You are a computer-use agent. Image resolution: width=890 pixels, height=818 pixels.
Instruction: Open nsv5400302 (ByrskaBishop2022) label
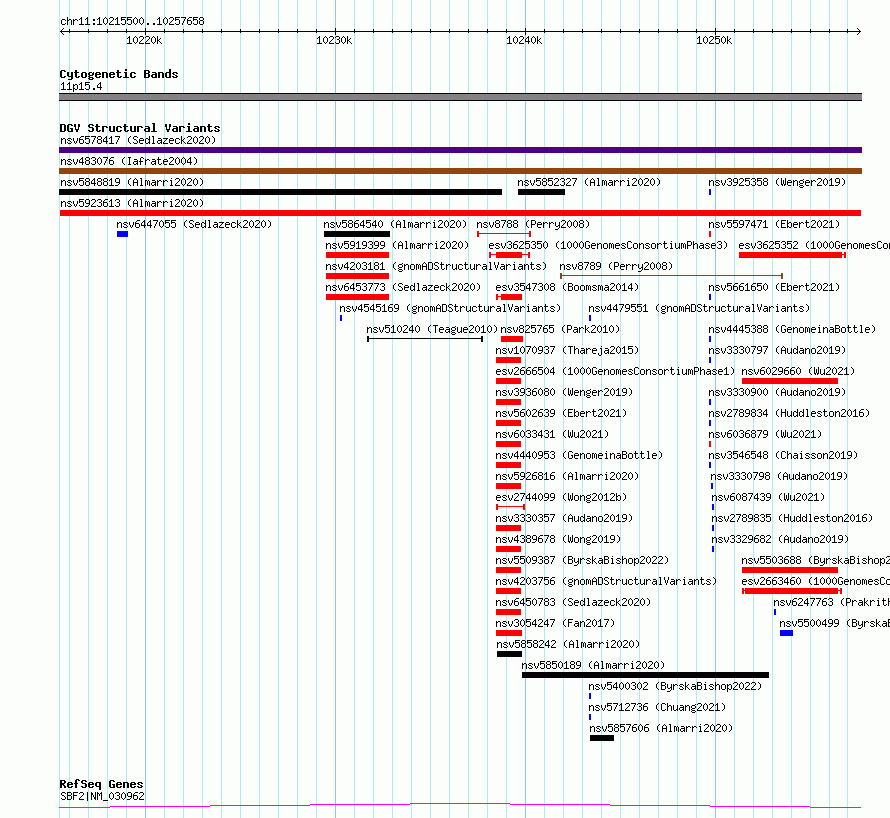[674, 686]
